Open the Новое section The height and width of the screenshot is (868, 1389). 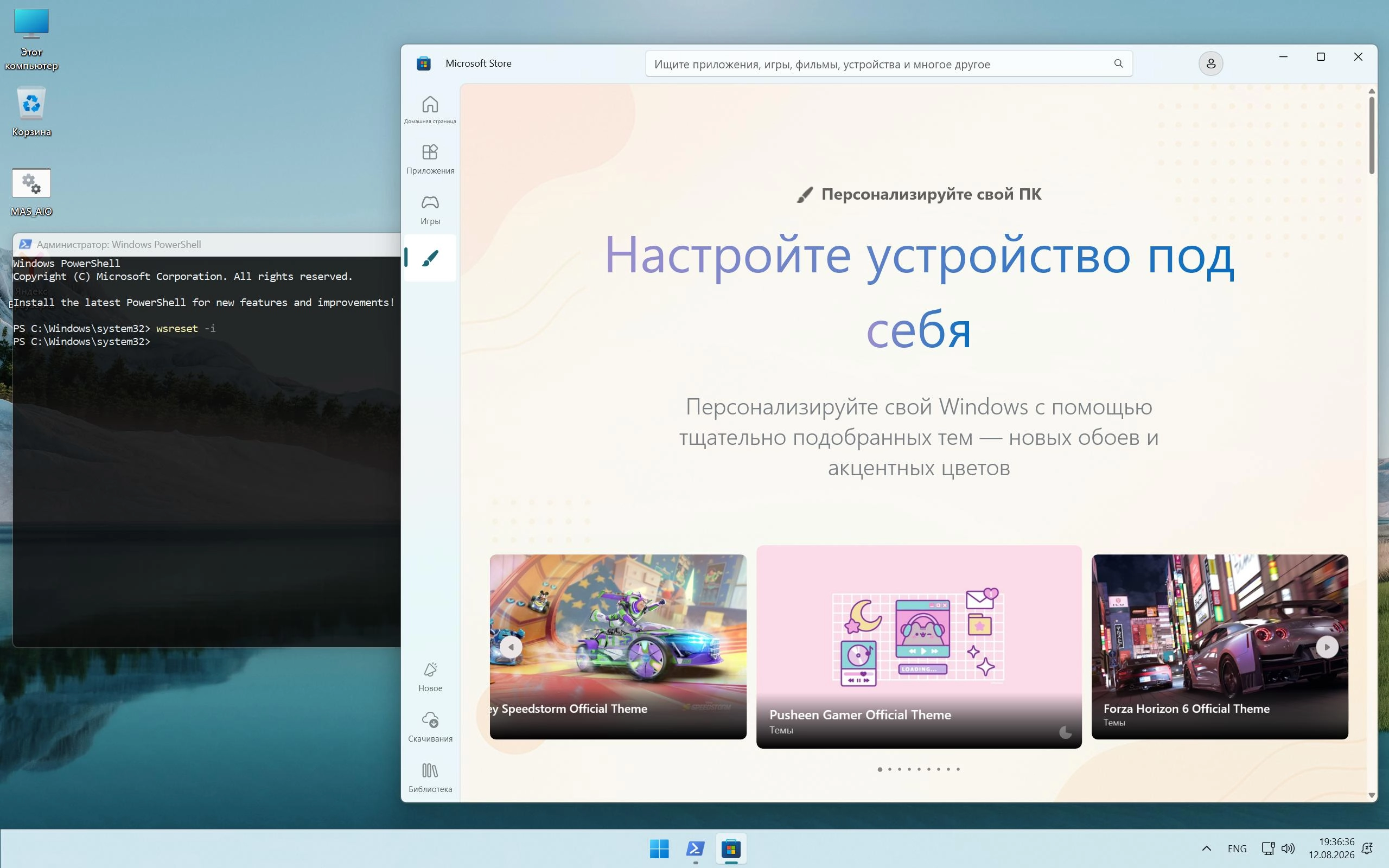(430, 677)
